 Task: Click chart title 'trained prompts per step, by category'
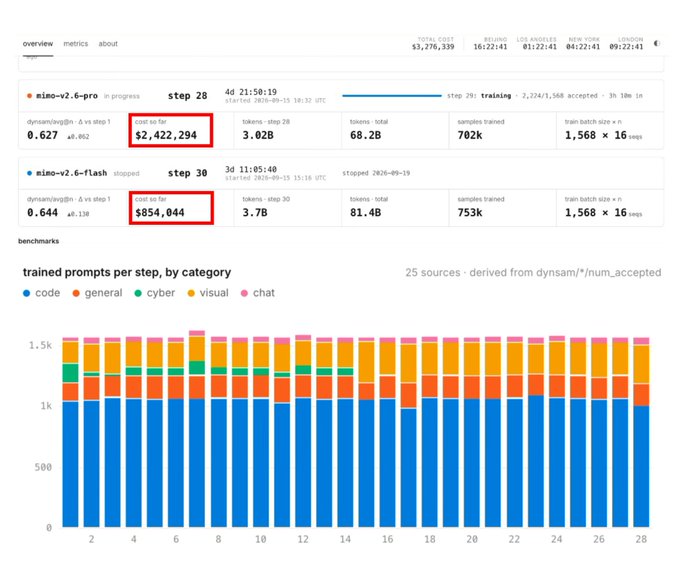(127, 272)
